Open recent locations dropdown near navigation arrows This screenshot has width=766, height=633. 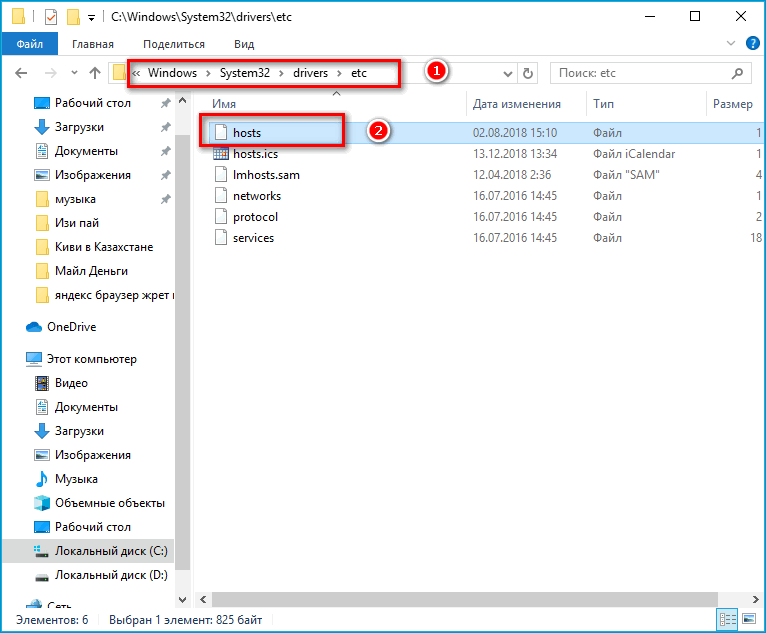(x=74, y=73)
